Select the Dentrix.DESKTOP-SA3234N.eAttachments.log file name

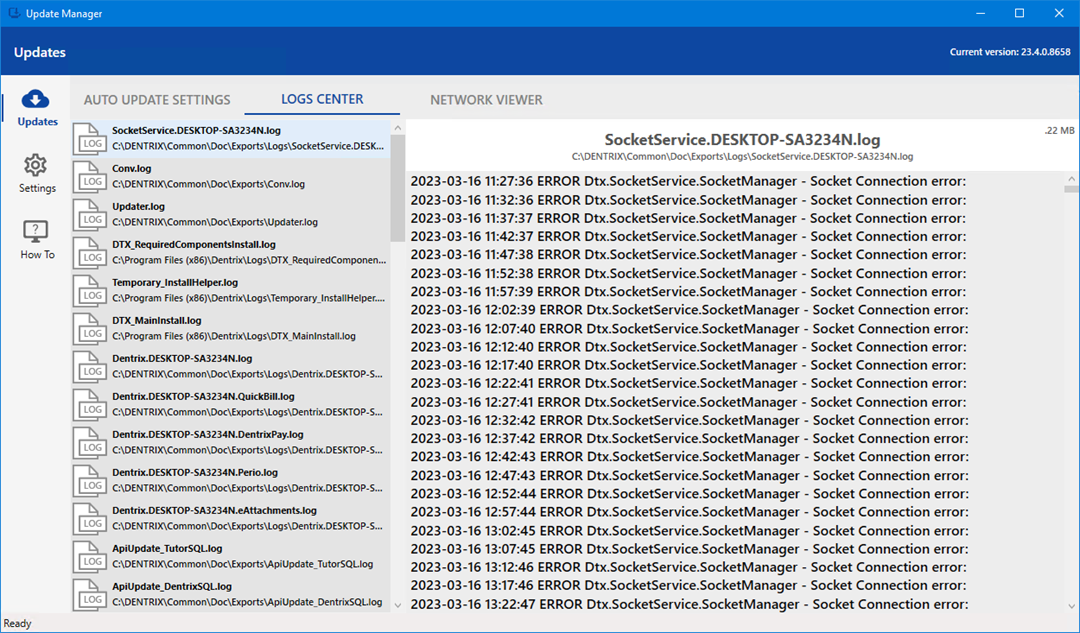(214, 510)
